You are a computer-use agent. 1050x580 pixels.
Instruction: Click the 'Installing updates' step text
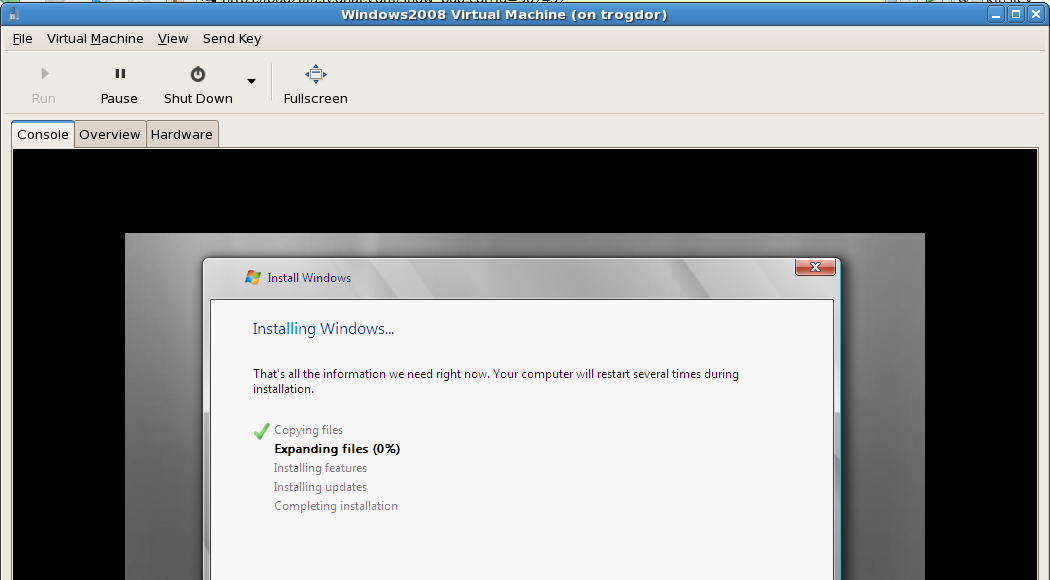320,487
